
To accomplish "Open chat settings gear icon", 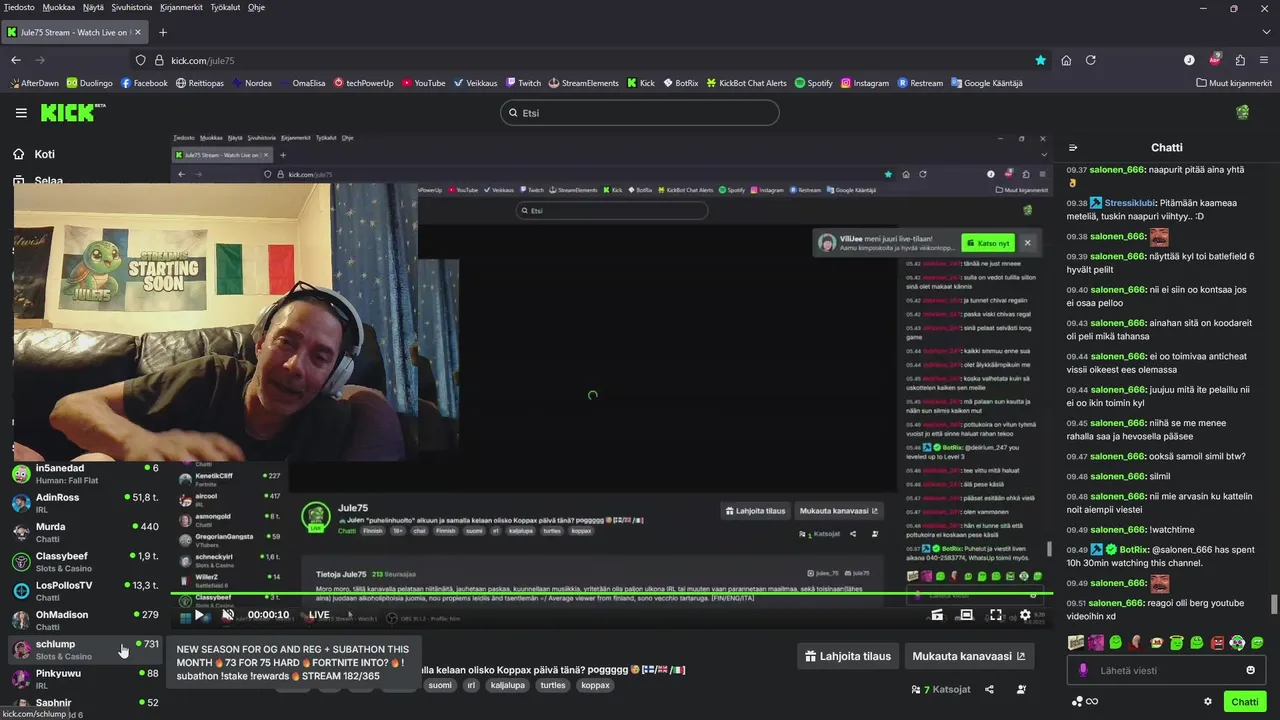I will [x=1208, y=702].
